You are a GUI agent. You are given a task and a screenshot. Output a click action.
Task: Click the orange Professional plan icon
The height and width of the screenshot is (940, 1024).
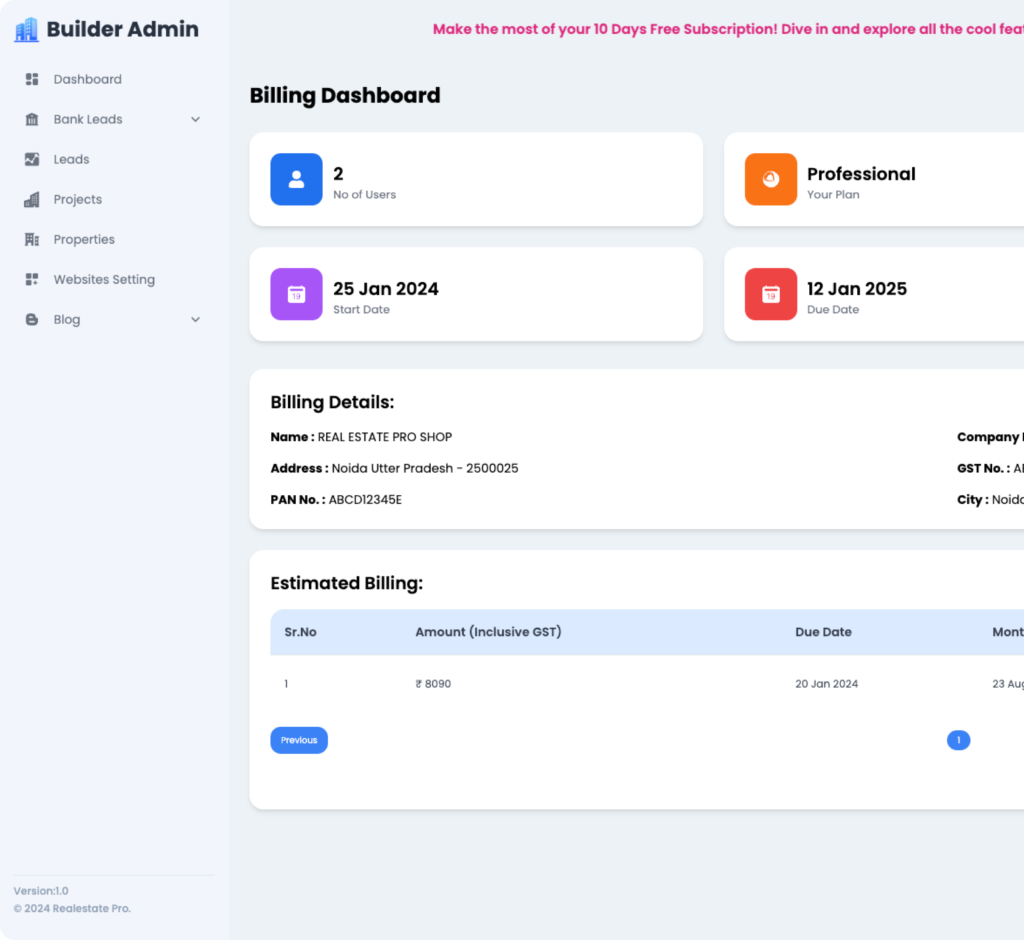pyautogui.click(x=770, y=179)
